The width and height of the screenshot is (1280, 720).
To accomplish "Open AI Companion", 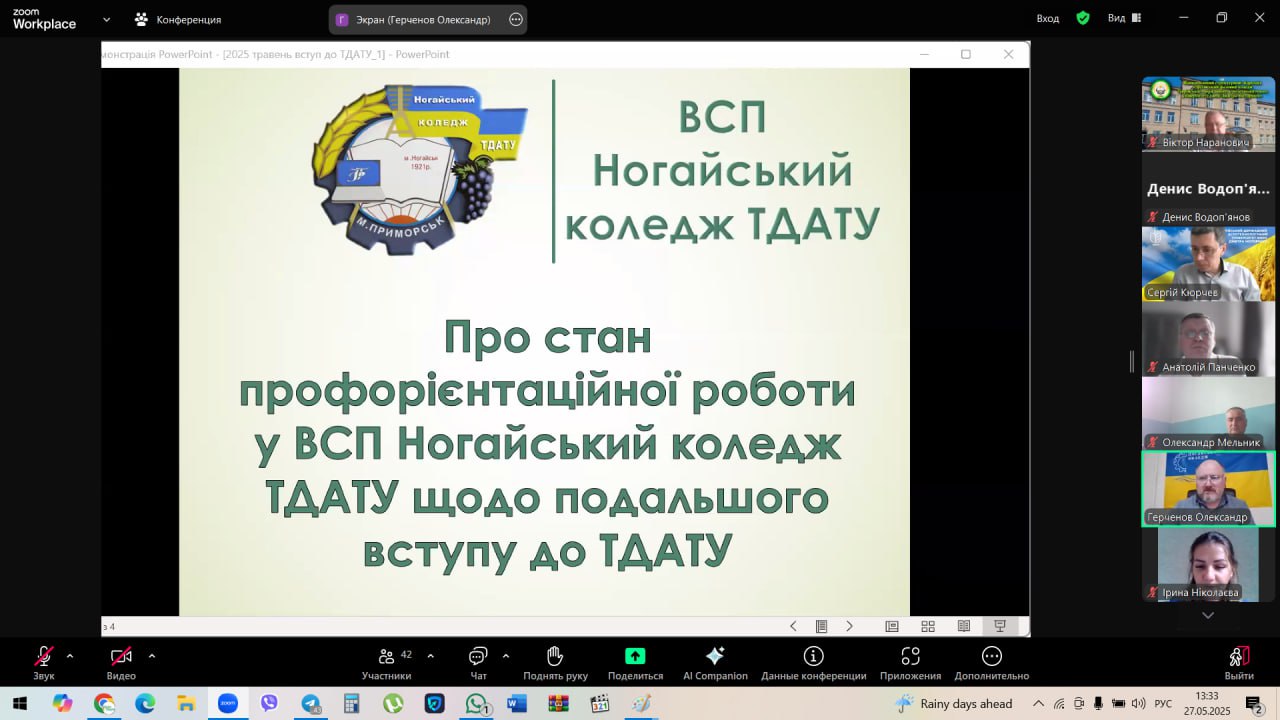I will coord(715,663).
